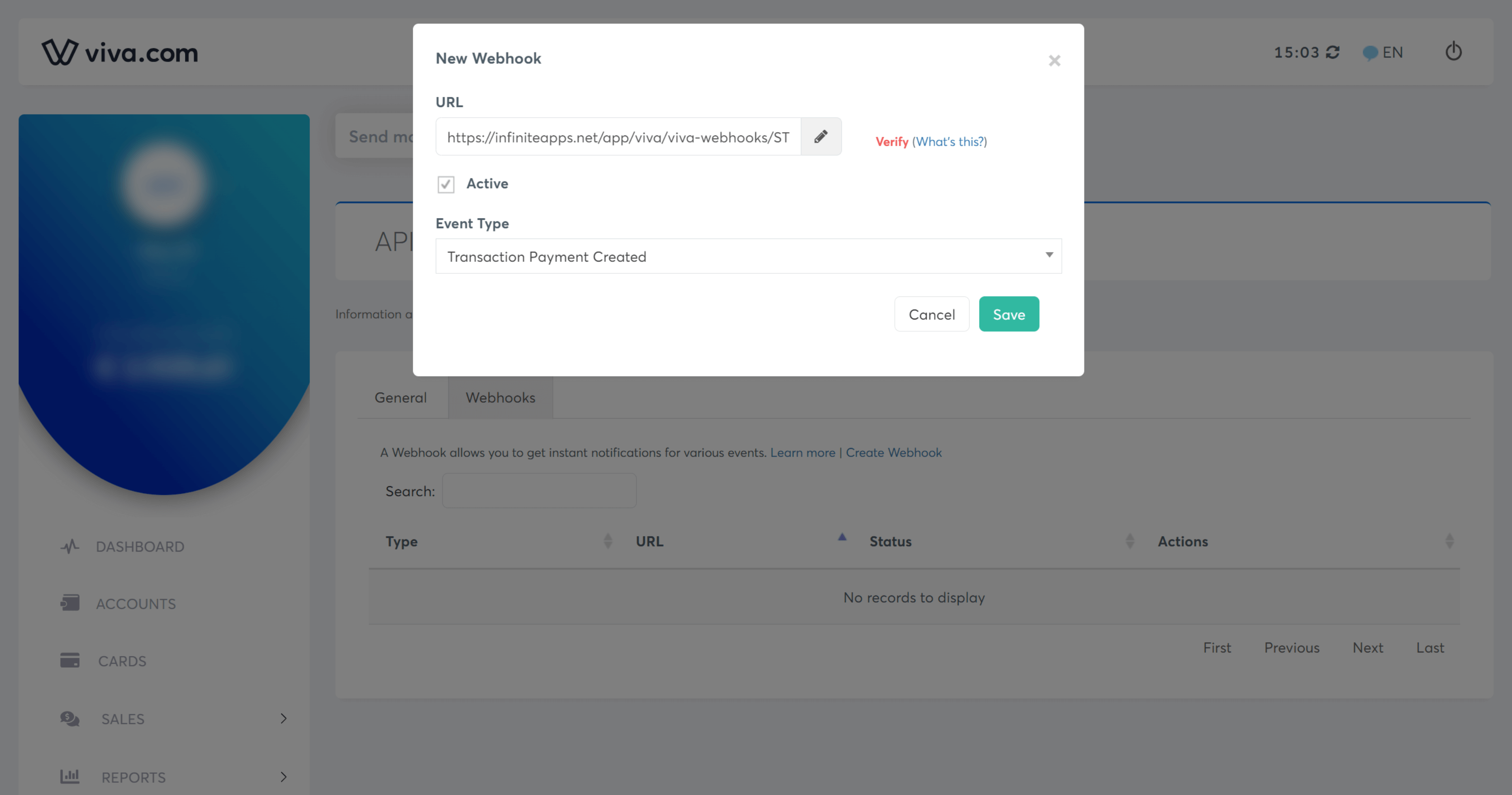The height and width of the screenshot is (795, 1512).
Task: Click the power logout icon
Action: (x=1453, y=51)
